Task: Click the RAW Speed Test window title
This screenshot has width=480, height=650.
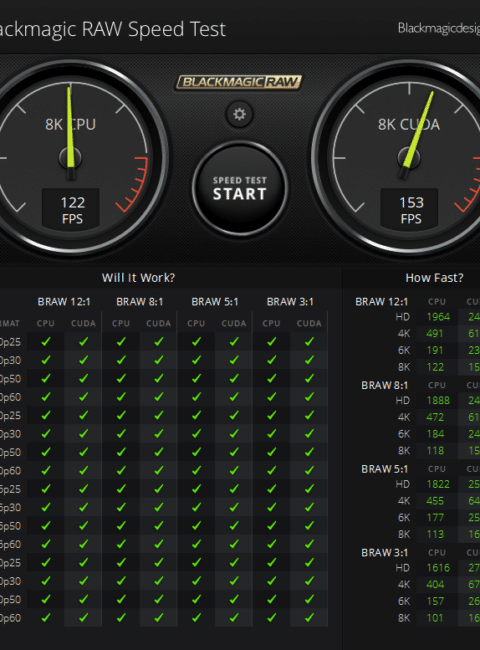Action: click(113, 29)
